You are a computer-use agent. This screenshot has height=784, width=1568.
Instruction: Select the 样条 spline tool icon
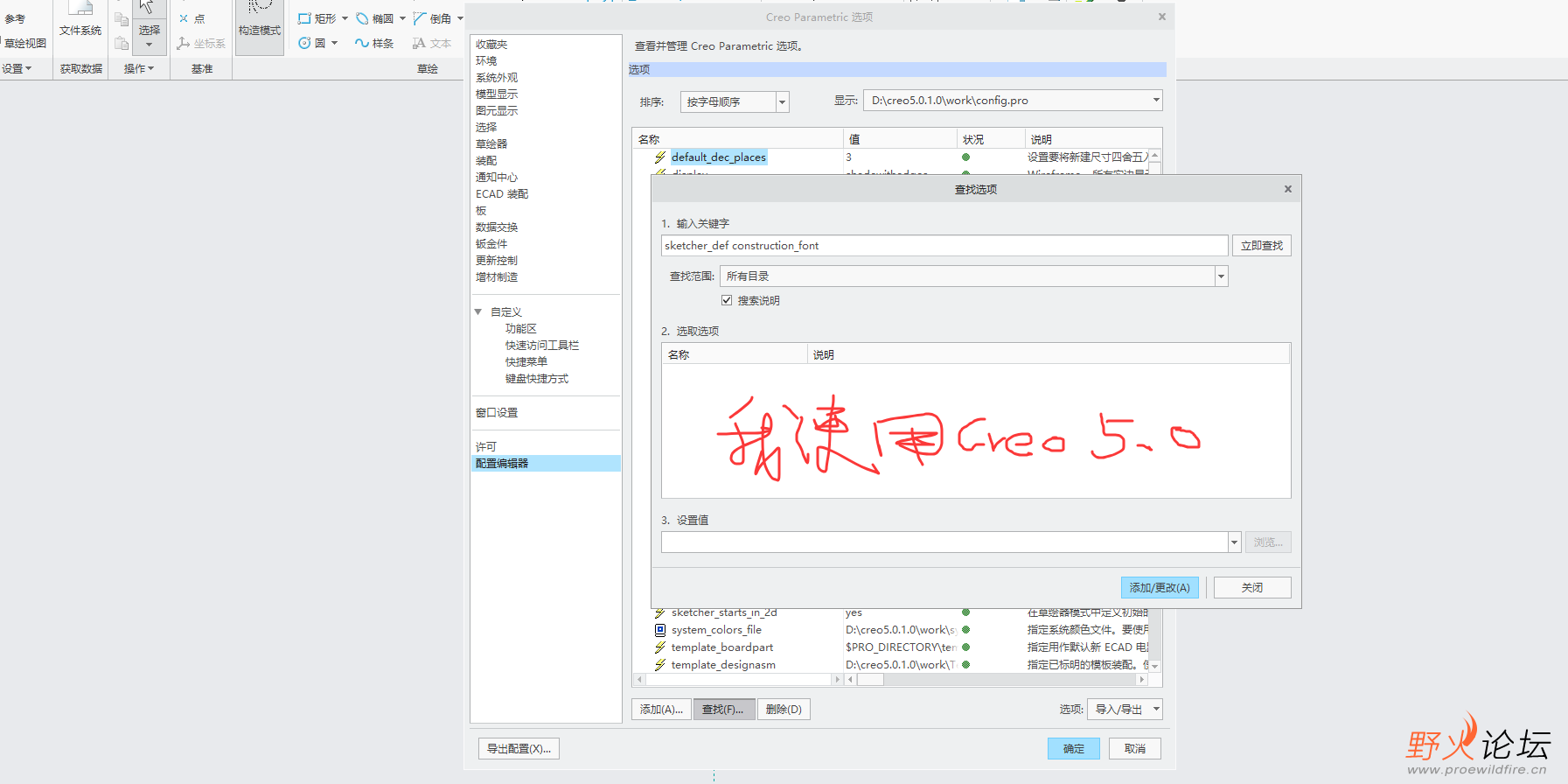point(361,43)
